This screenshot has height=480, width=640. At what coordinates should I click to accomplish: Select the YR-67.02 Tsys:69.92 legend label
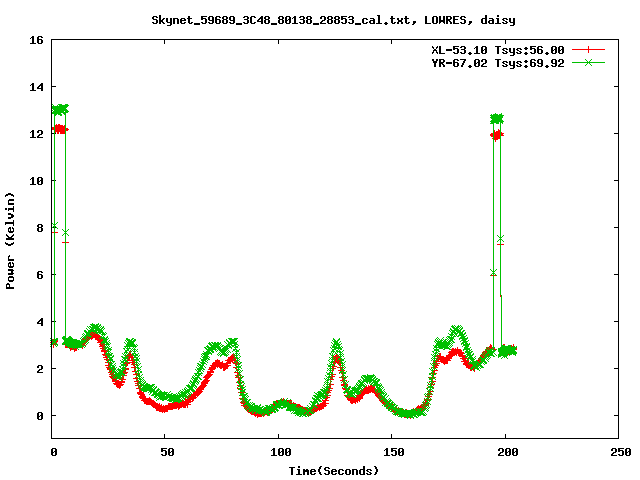[498, 63]
